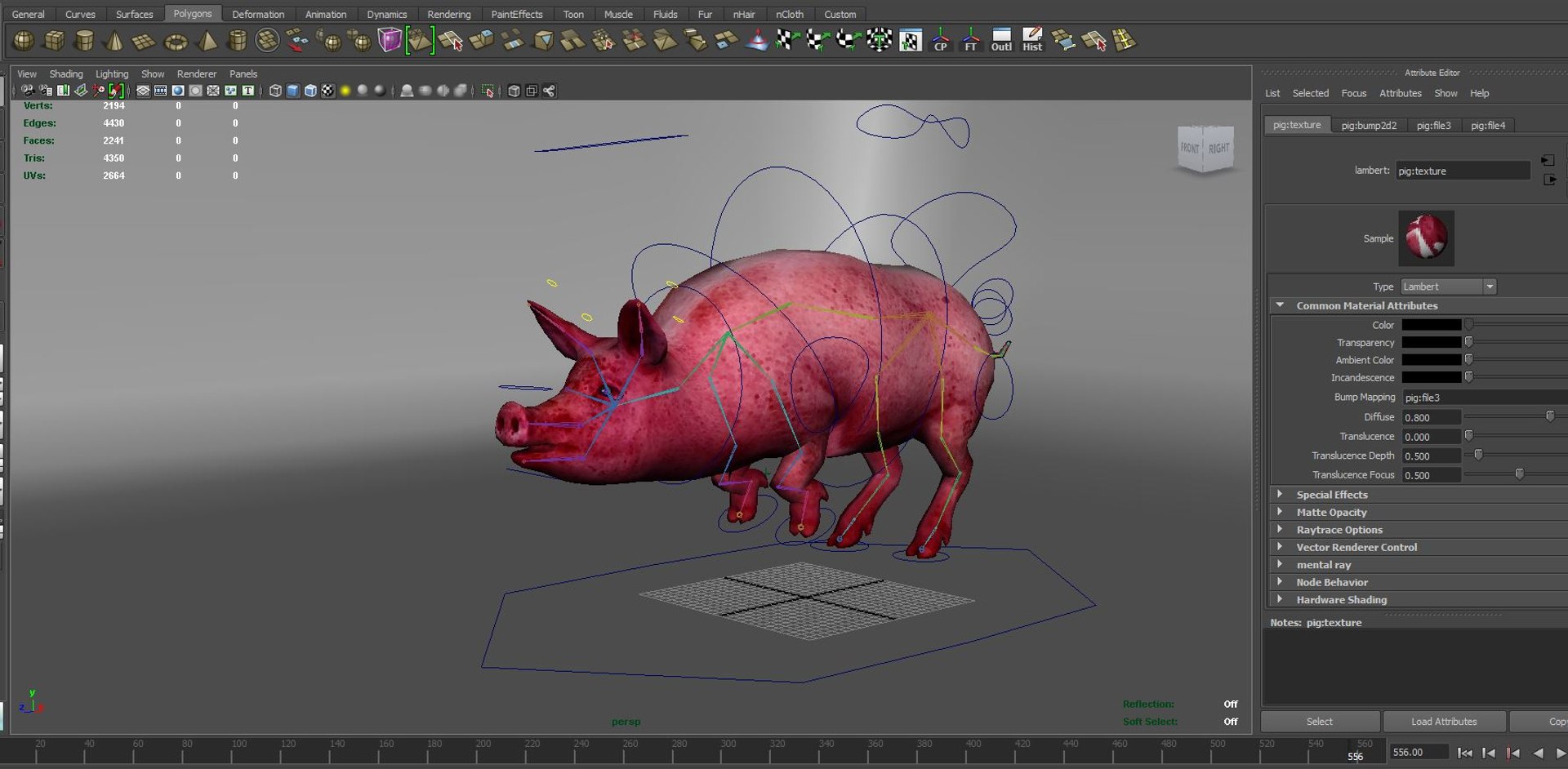Screen dimensions: 1568x769
Task: Toggle wireframe display in the viewport toolbar
Action: point(275,91)
